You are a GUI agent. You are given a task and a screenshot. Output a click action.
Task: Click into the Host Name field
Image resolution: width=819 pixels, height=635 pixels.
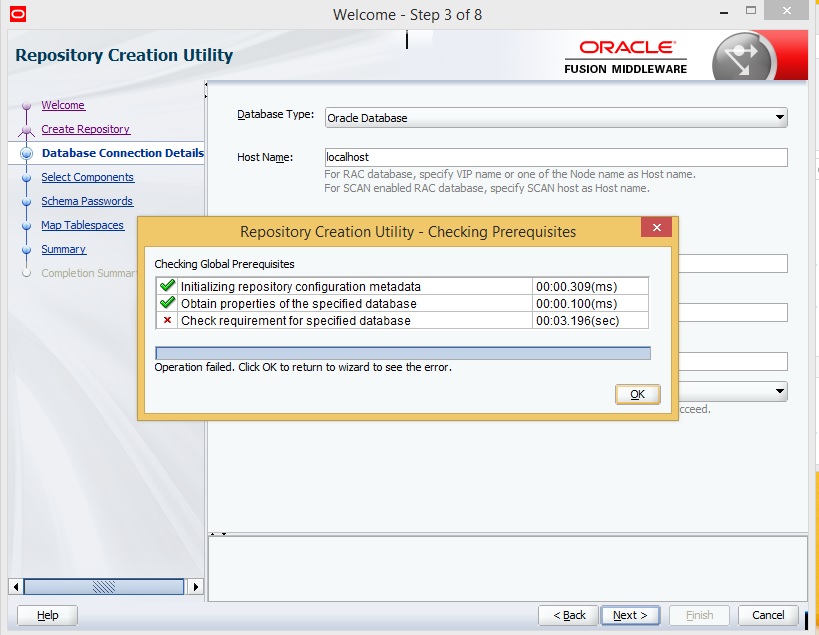click(556, 157)
